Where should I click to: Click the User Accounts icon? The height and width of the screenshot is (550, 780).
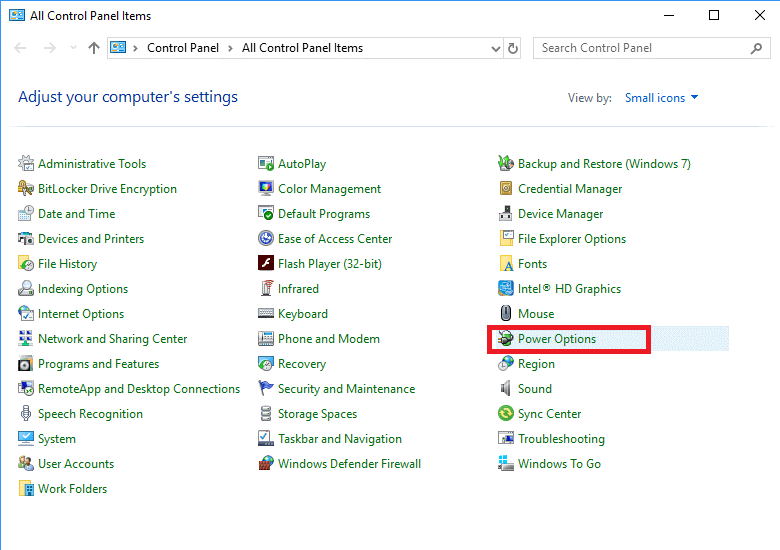point(26,463)
